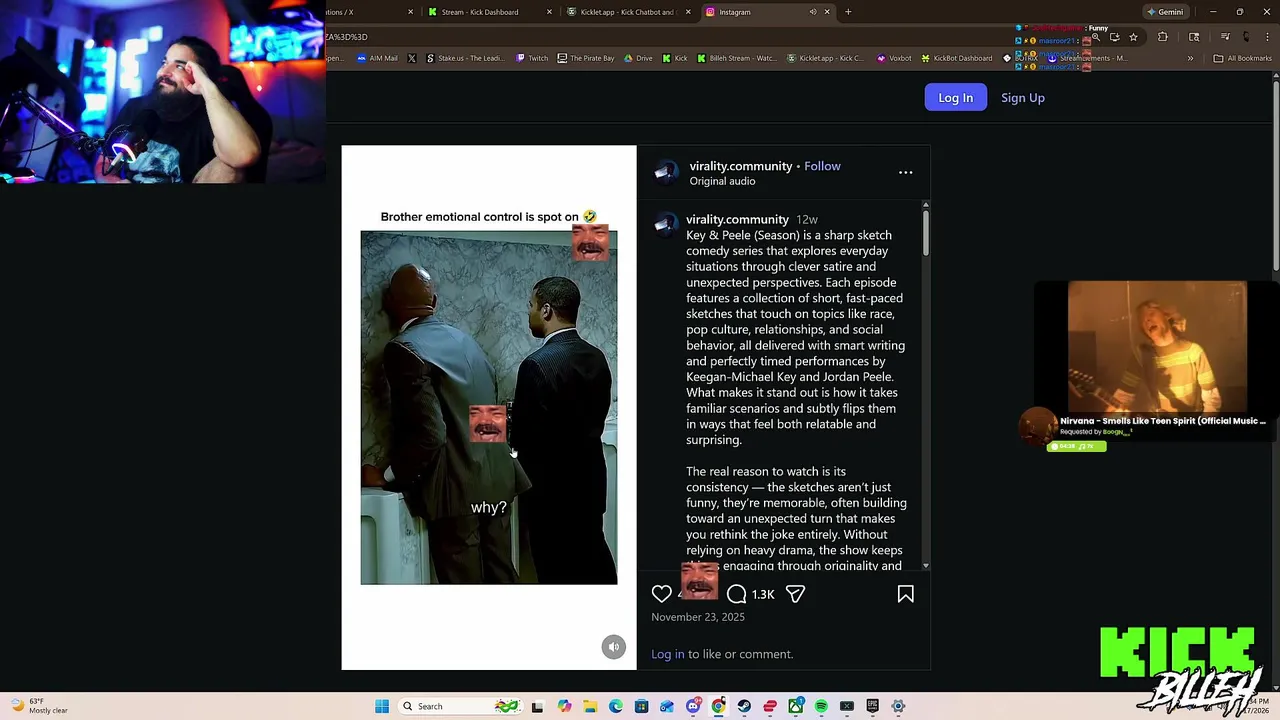The width and height of the screenshot is (1280, 720).
Task: Bookmark this page with the star icon
Action: pyautogui.click(x=1133, y=37)
